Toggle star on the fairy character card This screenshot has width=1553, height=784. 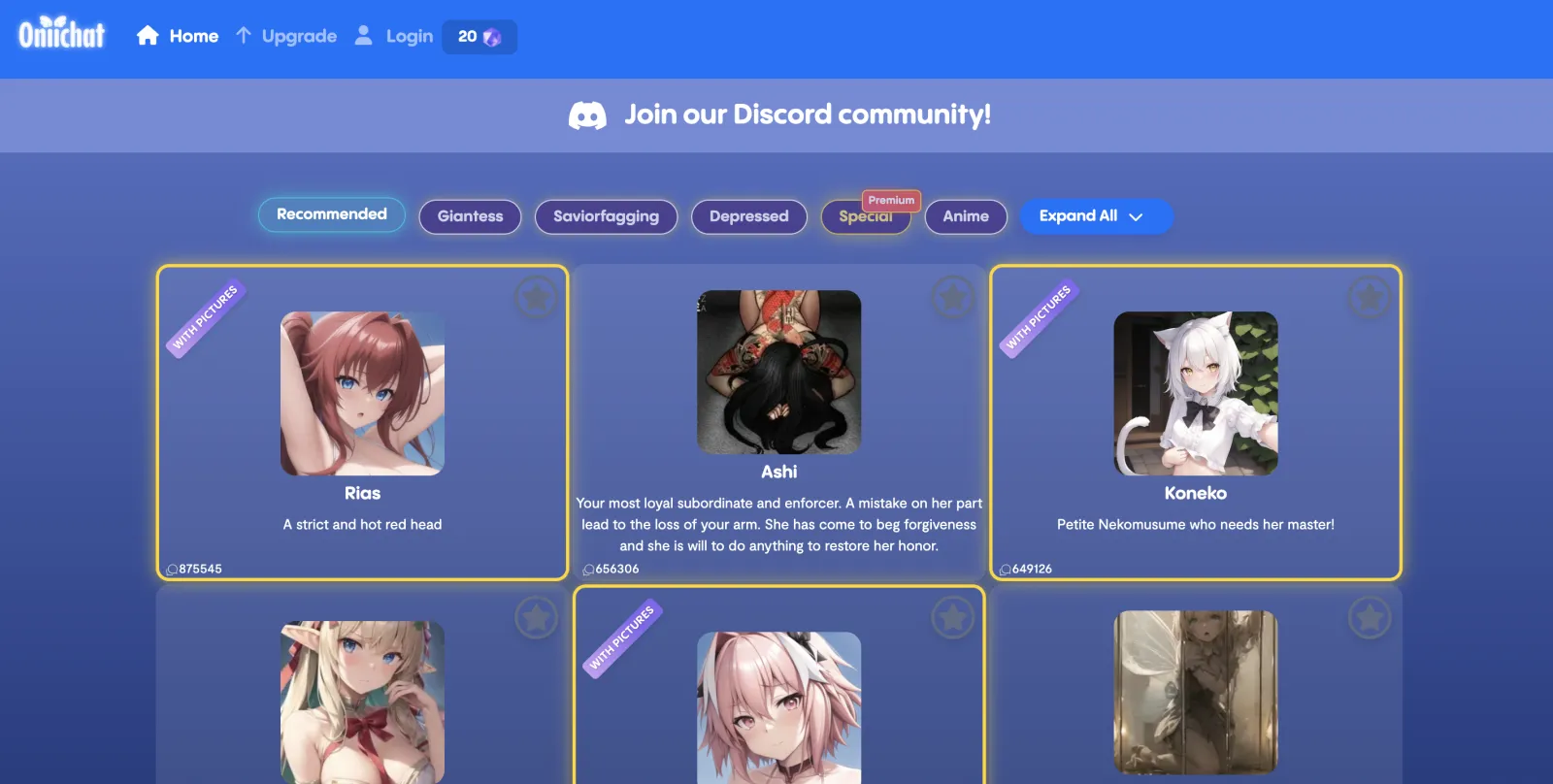point(1370,617)
